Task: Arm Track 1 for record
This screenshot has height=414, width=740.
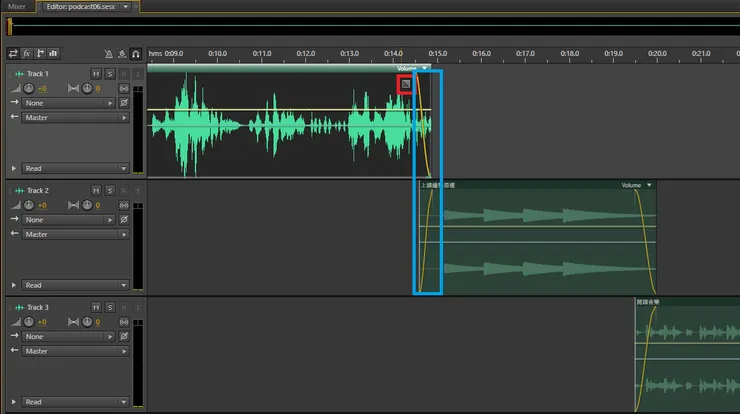Action: pyautogui.click(x=124, y=74)
